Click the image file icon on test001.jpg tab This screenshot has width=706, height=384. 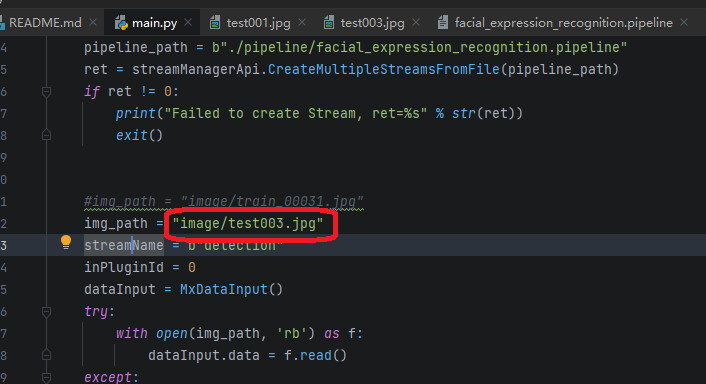click(x=215, y=23)
